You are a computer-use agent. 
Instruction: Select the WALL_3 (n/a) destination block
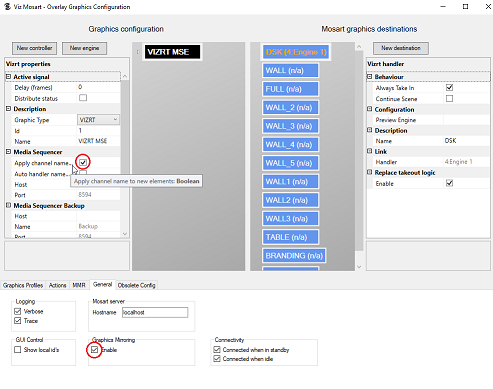coord(290,126)
